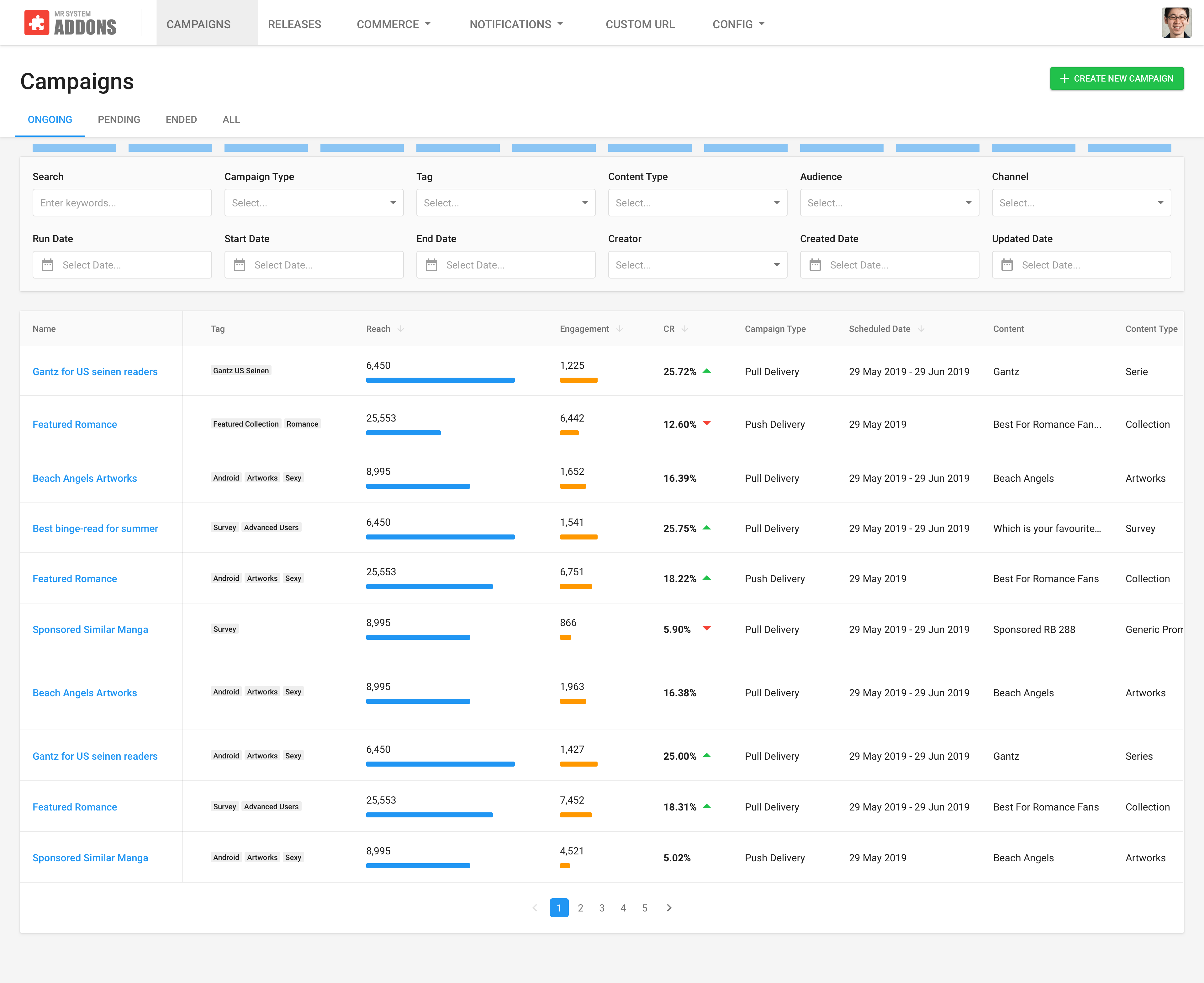Open the Campaign Type dropdown
Viewport: 1204px width, 983px height.
pos(314,203)
